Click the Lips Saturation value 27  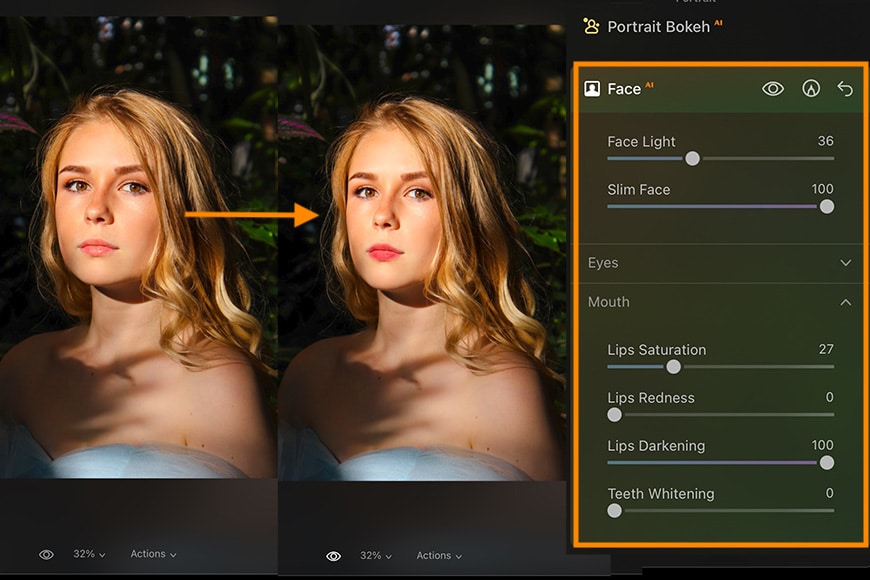tap(826, 349)
